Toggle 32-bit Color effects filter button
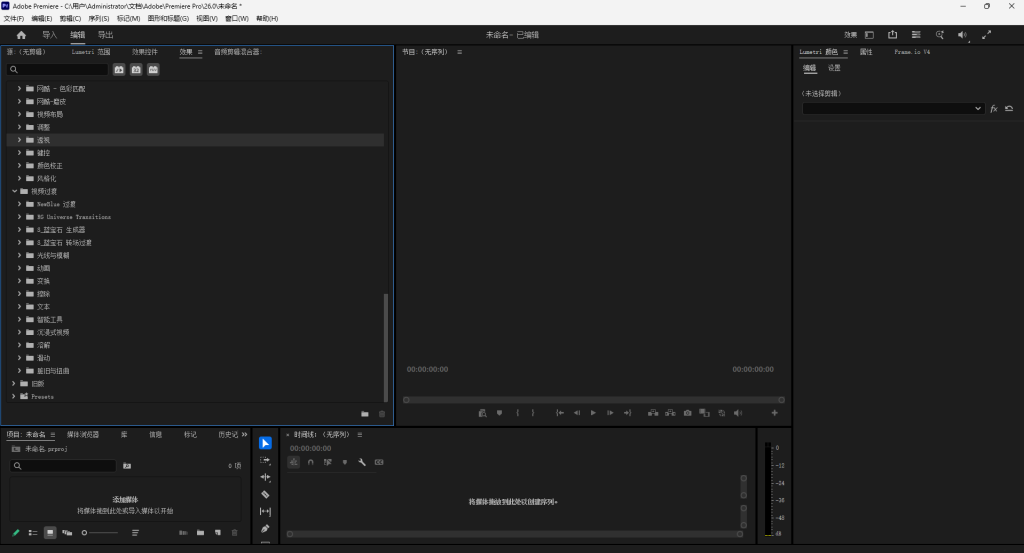 (136, 69)
